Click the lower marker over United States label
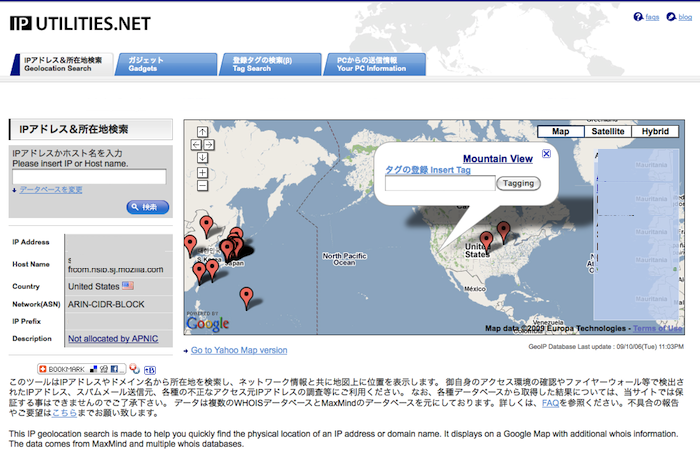The height and width of the screenshot is (459, 700). [486, 242]
